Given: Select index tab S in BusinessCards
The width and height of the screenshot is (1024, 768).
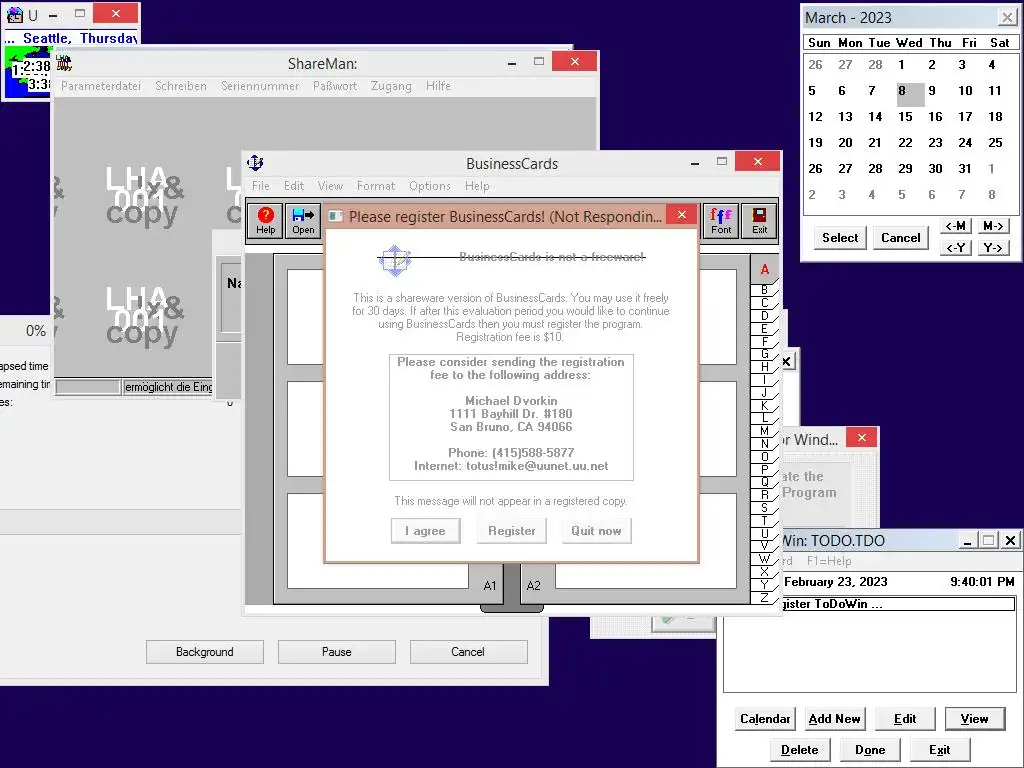Looking at the screenshot, I should 764,507.
